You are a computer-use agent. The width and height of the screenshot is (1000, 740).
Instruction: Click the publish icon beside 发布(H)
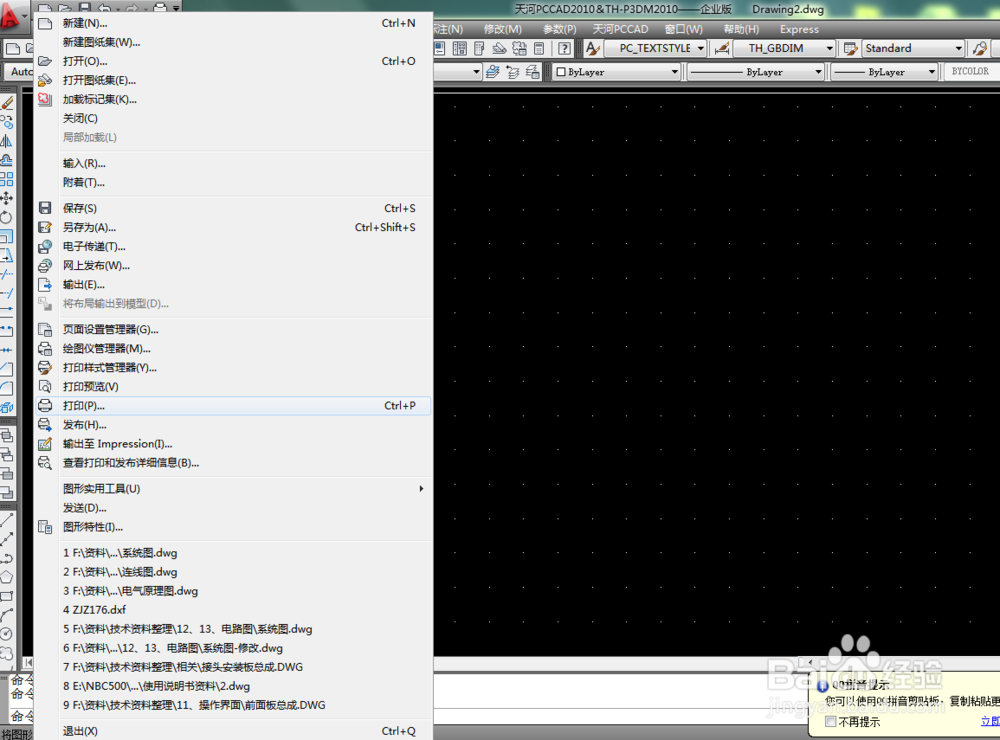click(x=45, y=425)
